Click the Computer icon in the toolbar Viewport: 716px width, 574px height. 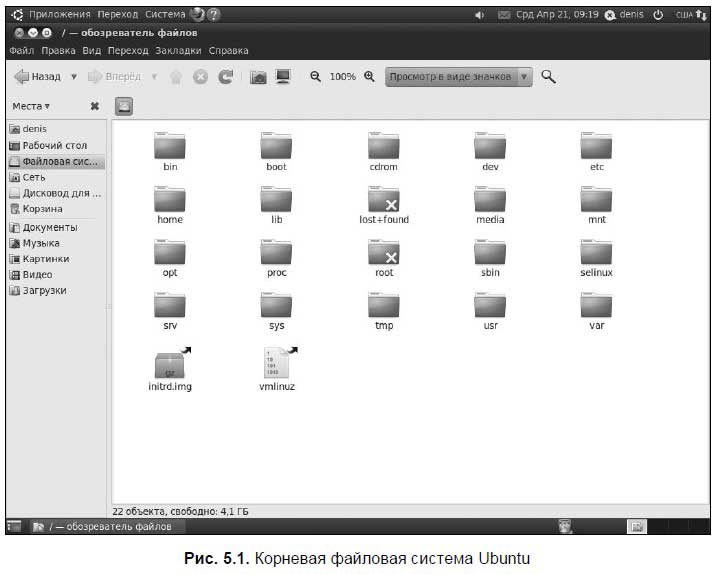pyautogui.click(x=283, y=77)
